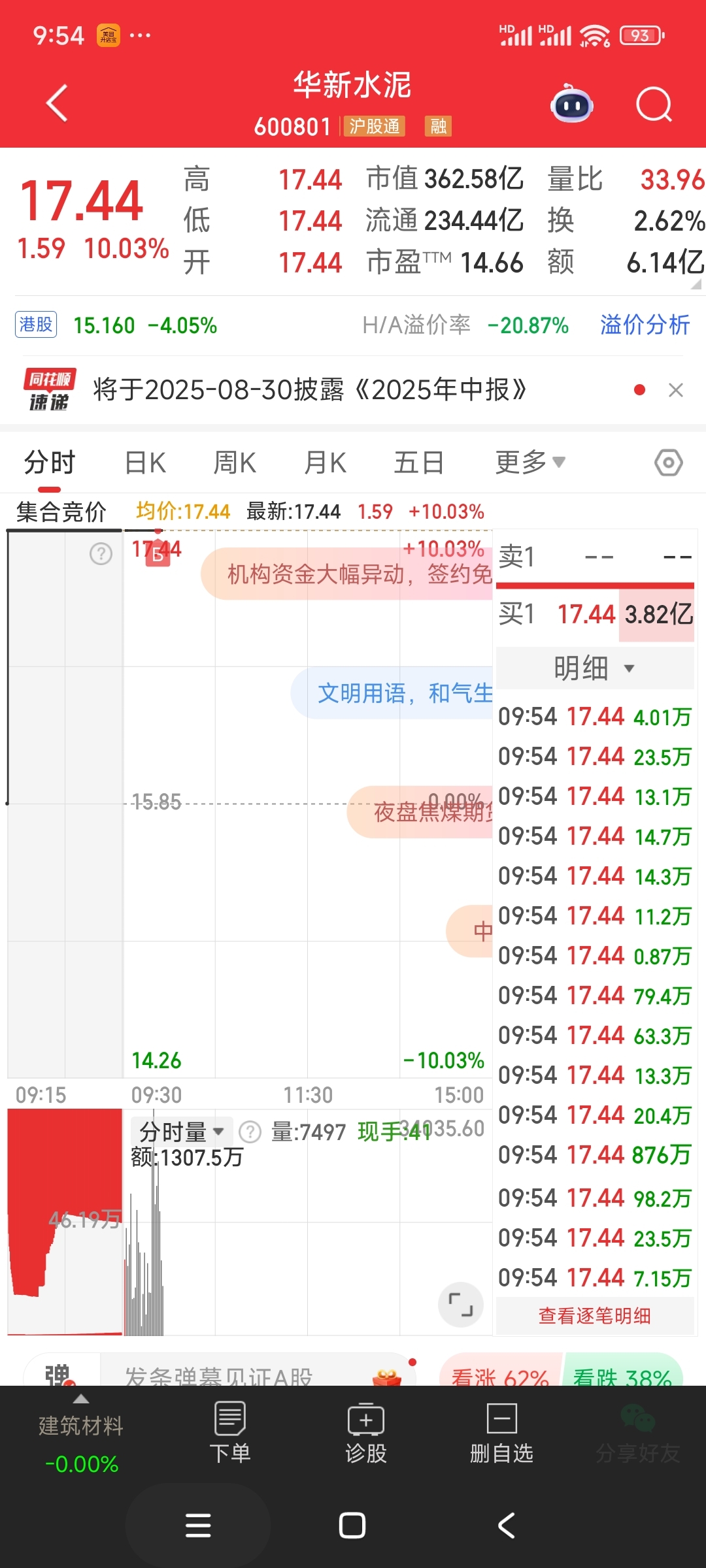Screen dimensions: 706x1568
Task: Open the 机构资金大幅异动 bullet comment
Action: click(x=346, y=574)
